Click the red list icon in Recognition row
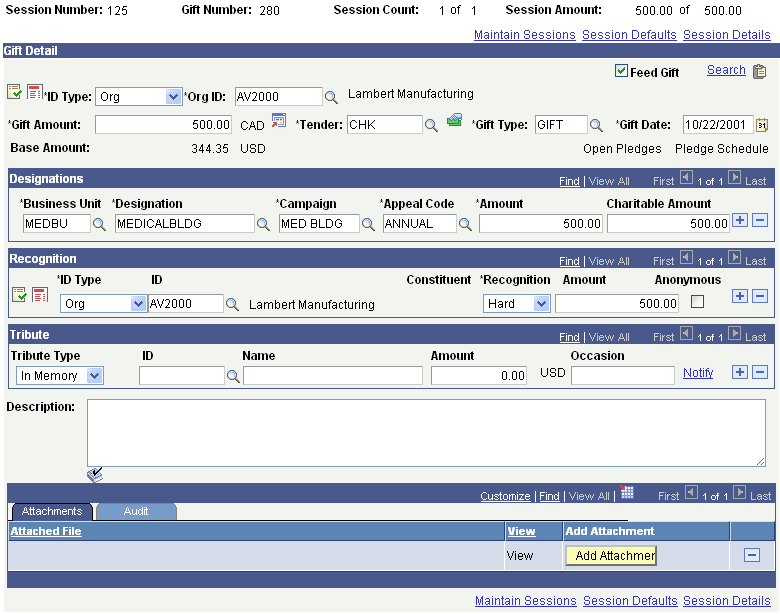The width and height of the screenshot is (780, 614). coord(40,295)
